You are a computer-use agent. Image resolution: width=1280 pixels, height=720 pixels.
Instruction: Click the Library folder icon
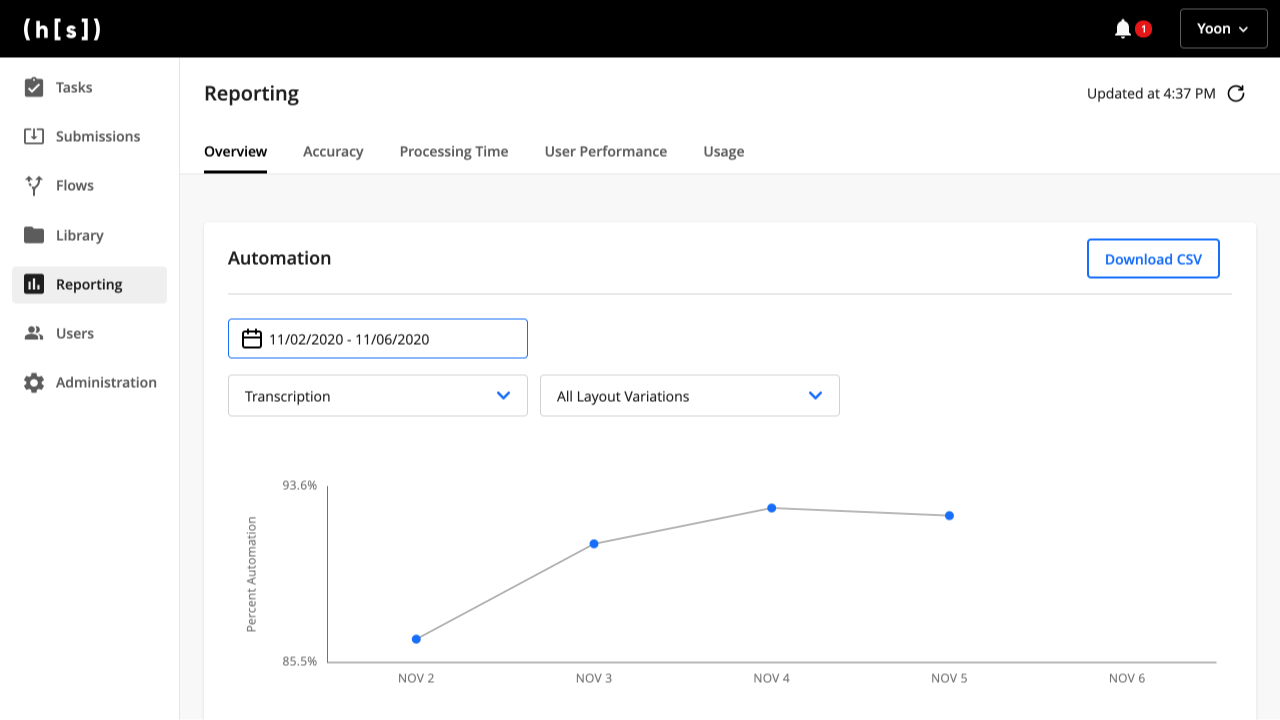coord(34,235)
